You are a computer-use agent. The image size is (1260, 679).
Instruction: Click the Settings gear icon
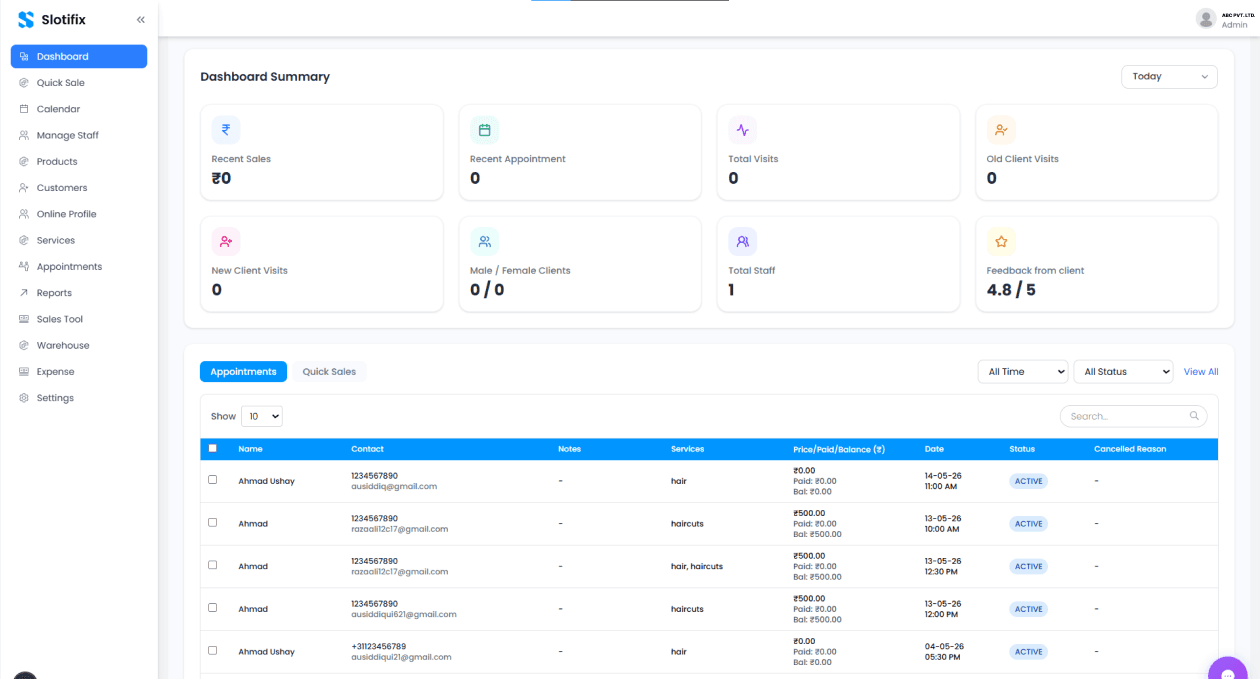point(24,398)
